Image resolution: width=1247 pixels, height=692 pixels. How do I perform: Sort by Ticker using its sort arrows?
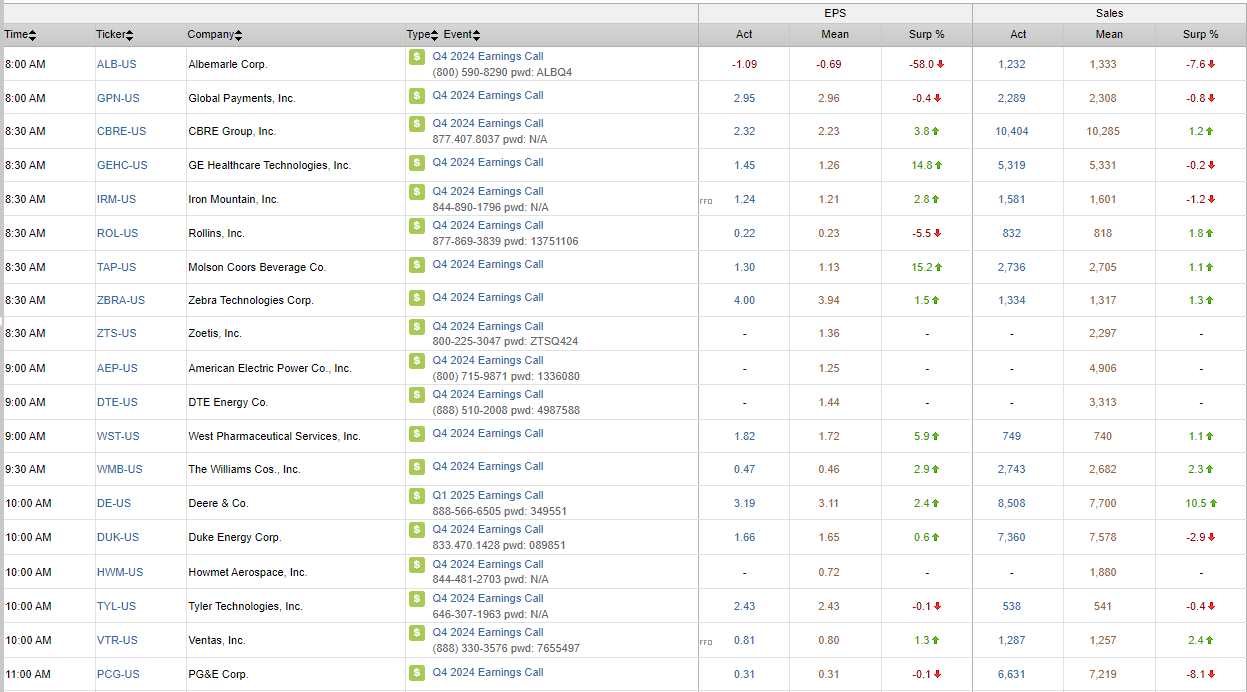coord(130,35)
